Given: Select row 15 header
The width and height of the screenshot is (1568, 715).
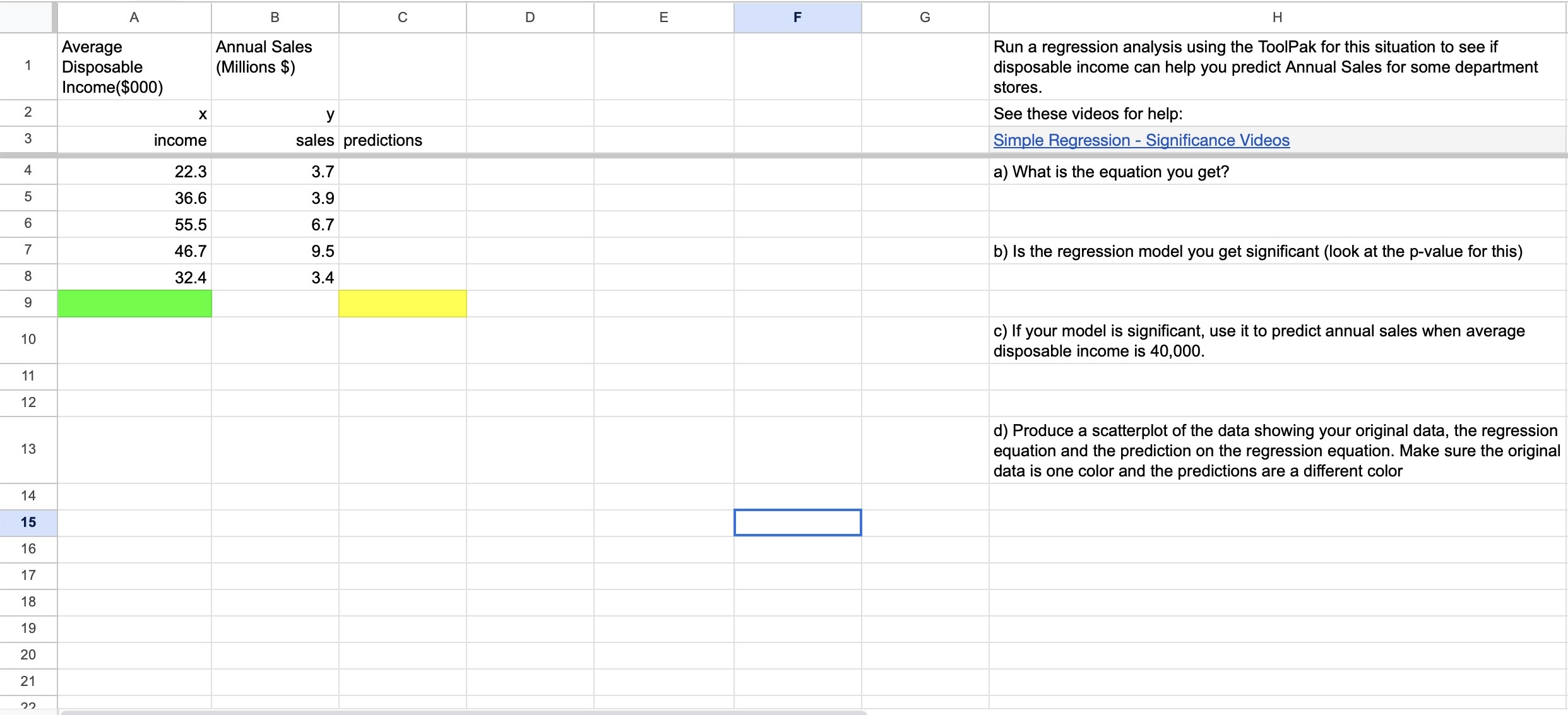Looking at the screenshot, I should coord(28,523).
